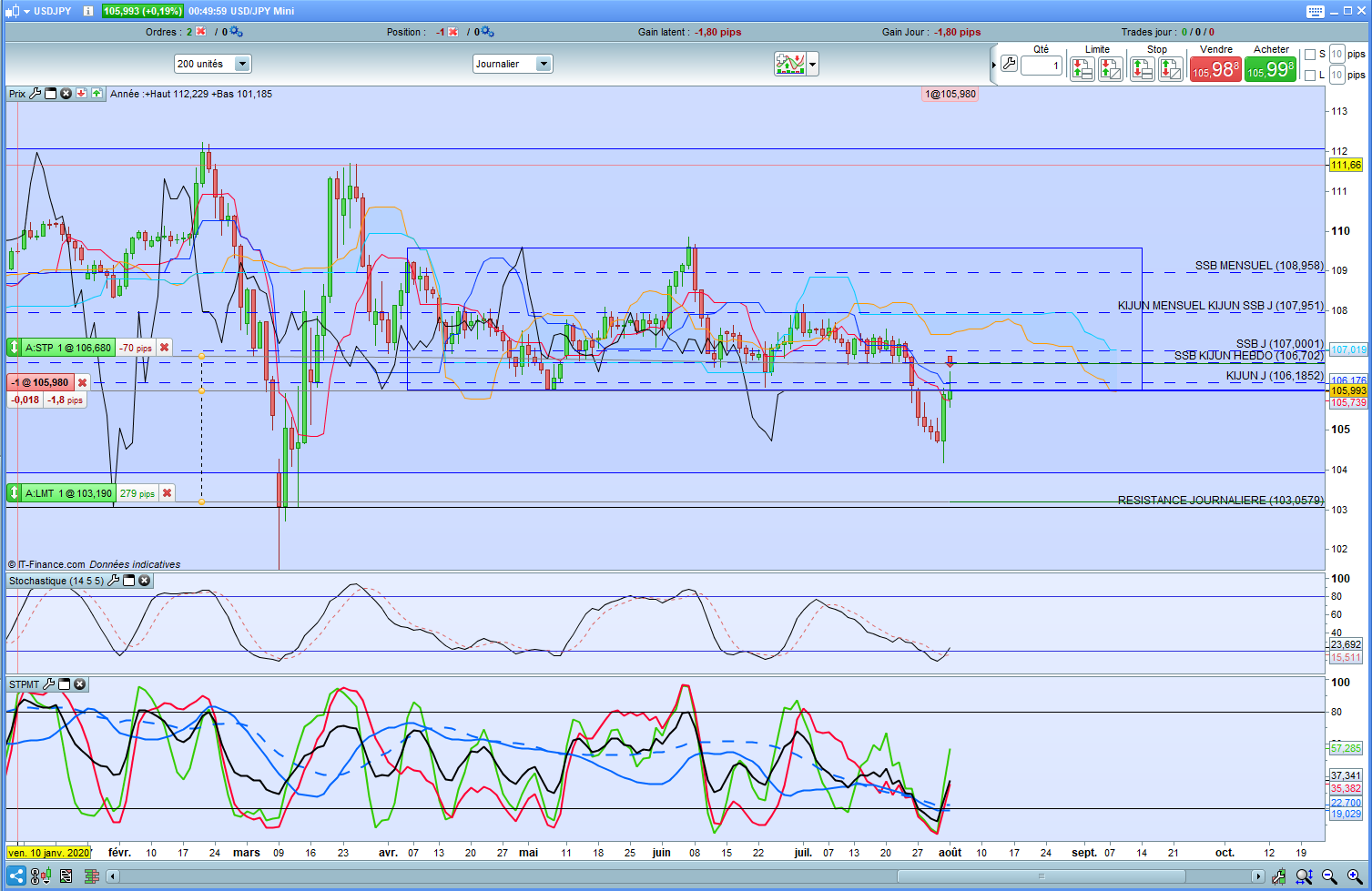Viewport: 1372px width, 891px height.
Task: Edit the S pips value field
Action: click(x=1336, y=54)
